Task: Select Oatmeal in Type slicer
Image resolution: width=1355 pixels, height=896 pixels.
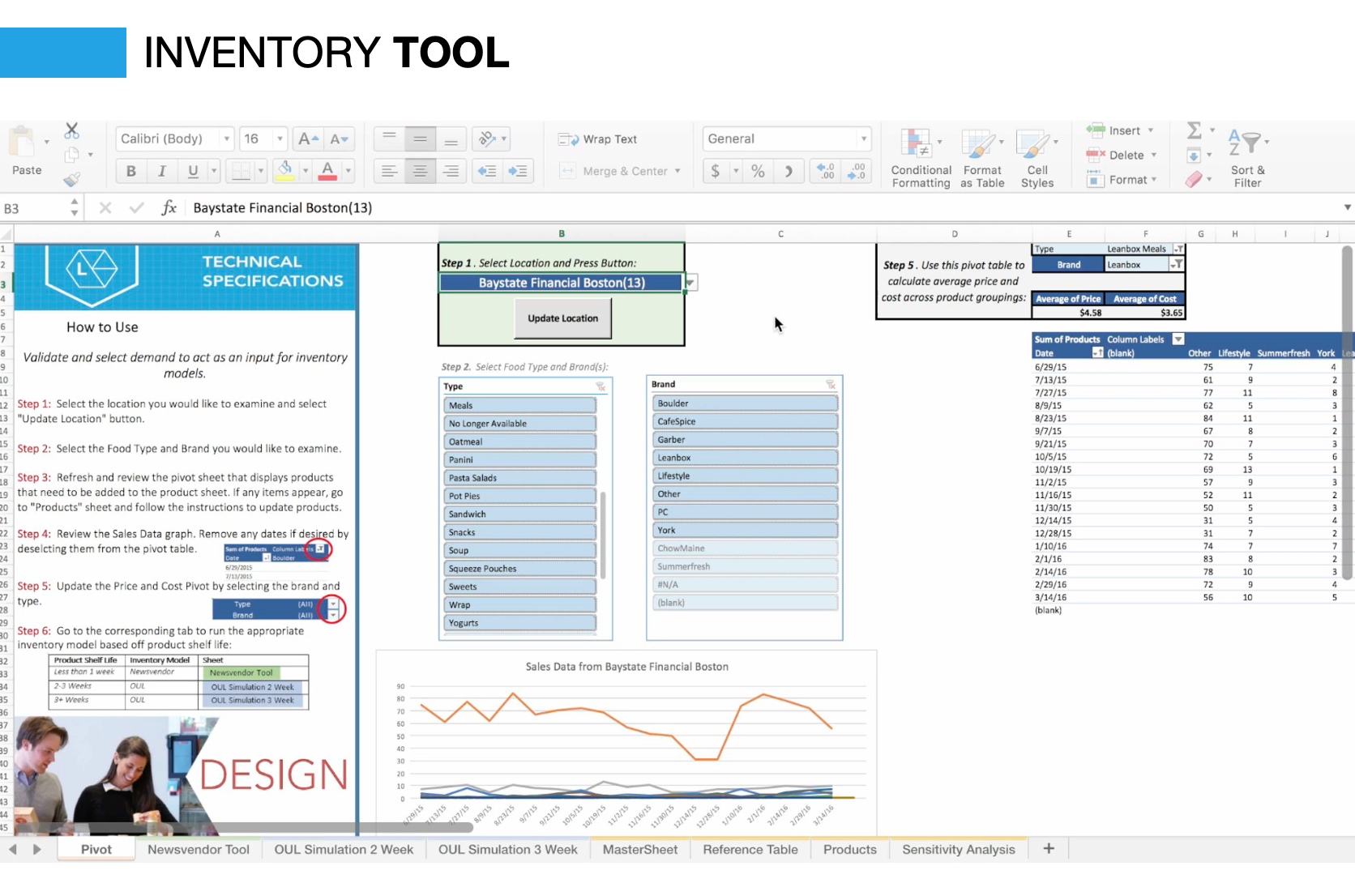Action: 519,442
